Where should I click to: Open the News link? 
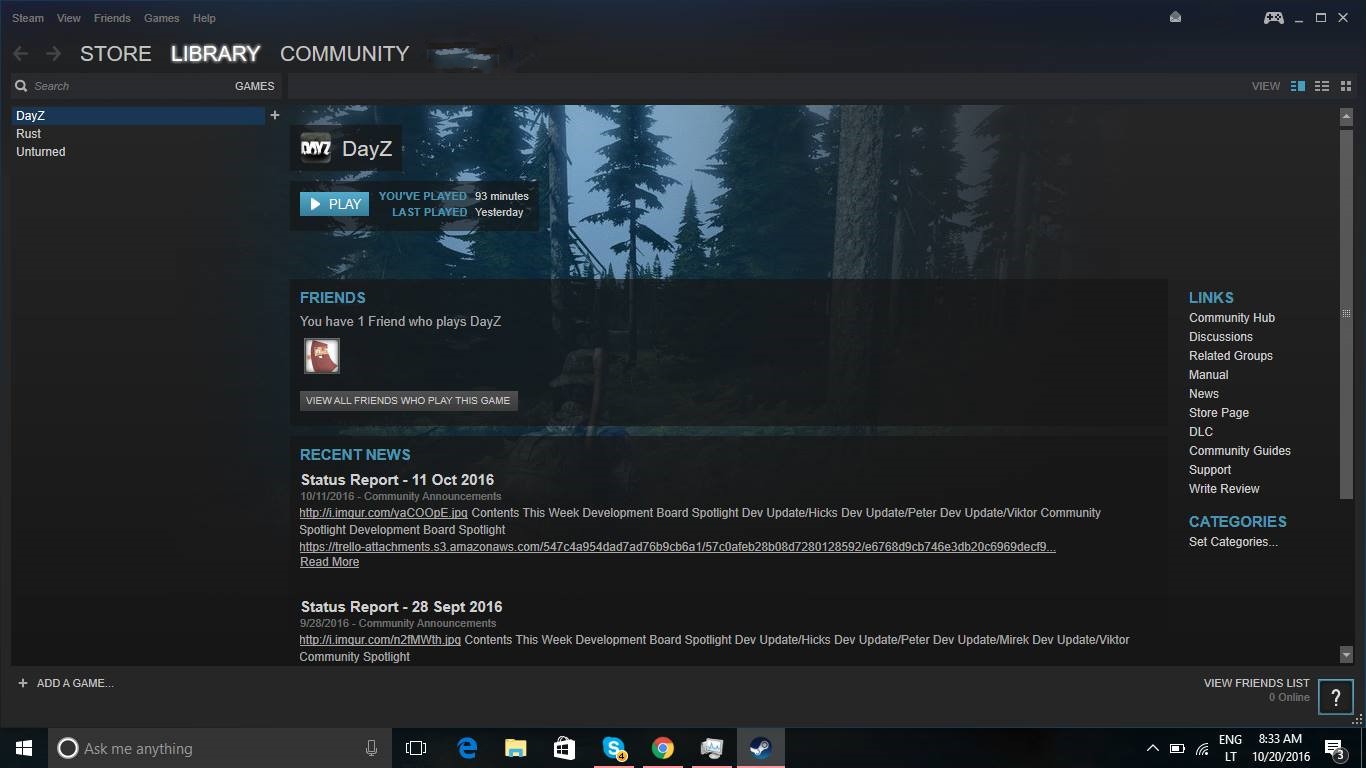coord(1204,394)
